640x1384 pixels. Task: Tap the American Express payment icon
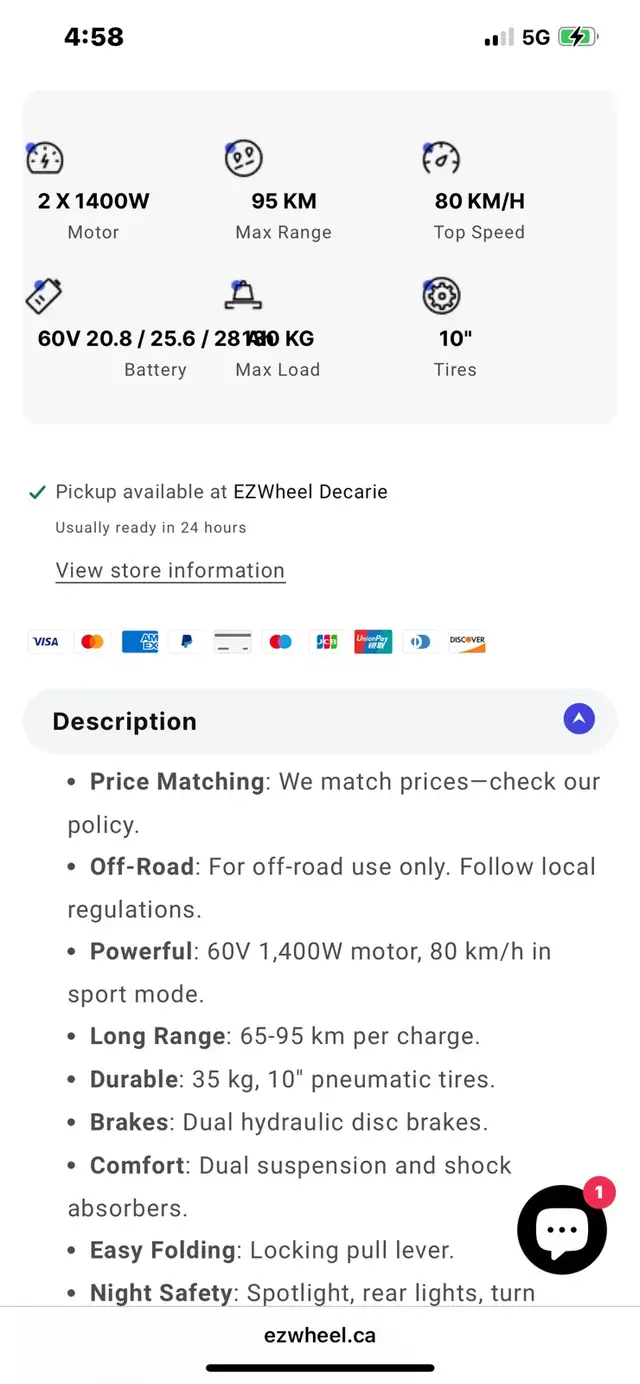click(x=140, y=642)
